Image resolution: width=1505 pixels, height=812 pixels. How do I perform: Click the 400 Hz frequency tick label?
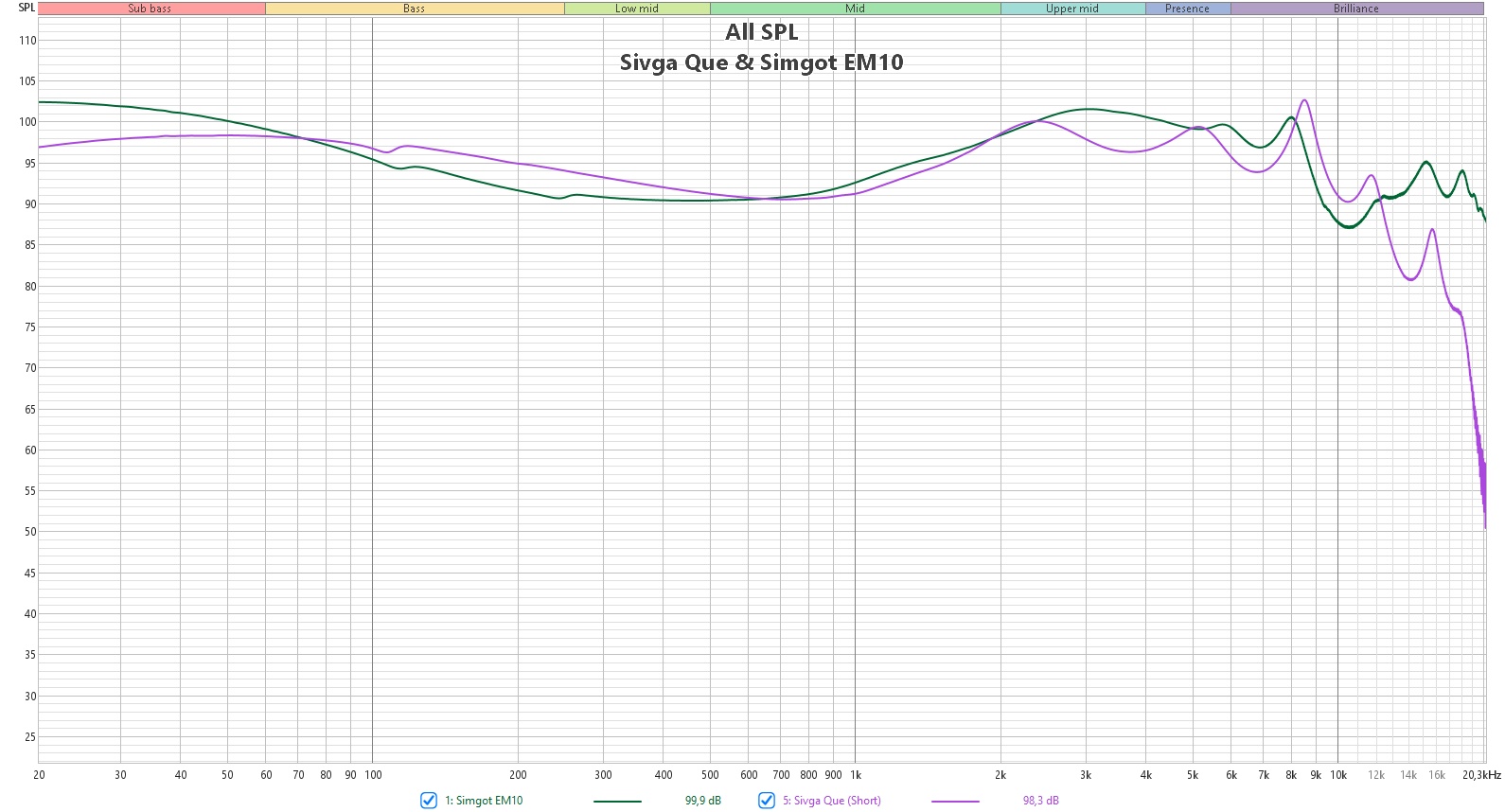pyautogui.click(x=664, y=775)
